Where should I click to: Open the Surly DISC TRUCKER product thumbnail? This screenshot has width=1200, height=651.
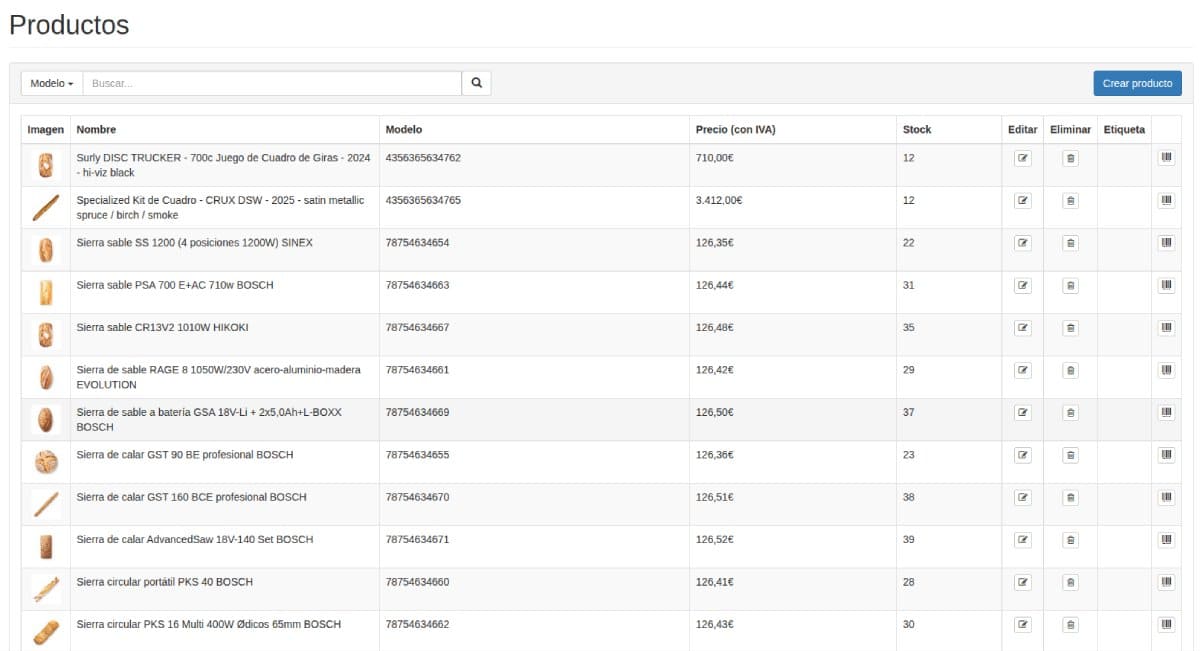pyautogui.click(x=45, y=165)
